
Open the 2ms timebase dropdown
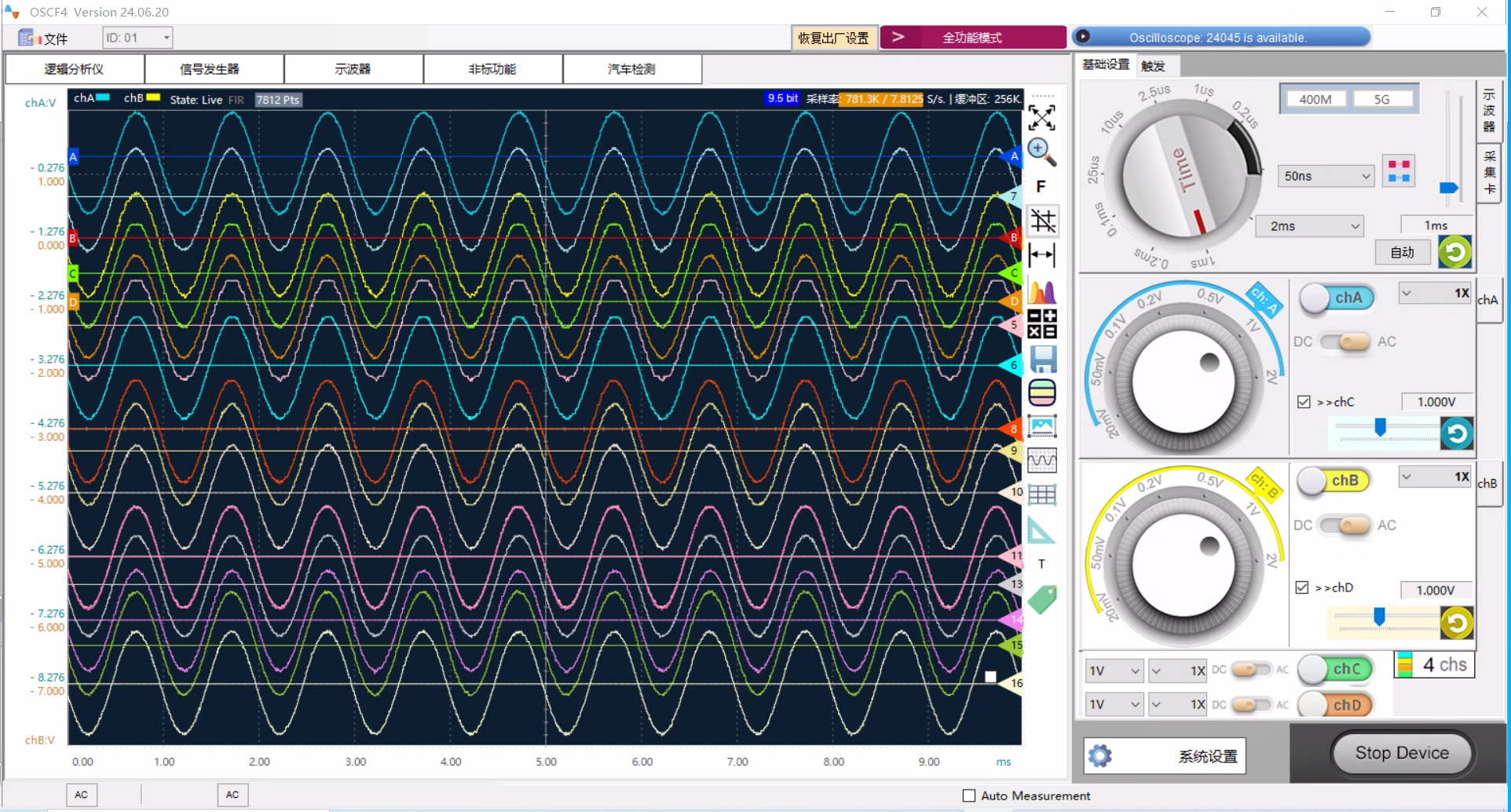(x=1310, y=226)
